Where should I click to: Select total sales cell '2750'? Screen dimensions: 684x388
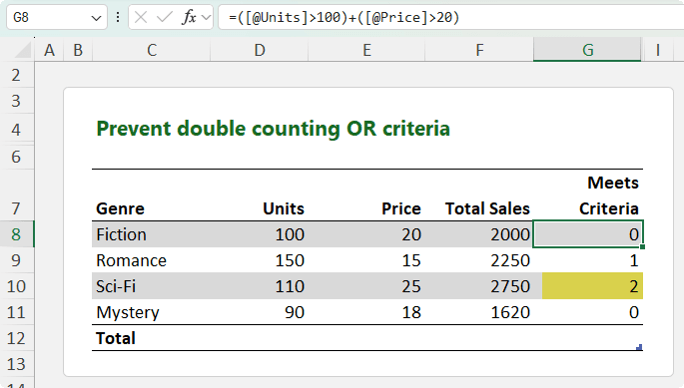point(479,286)
